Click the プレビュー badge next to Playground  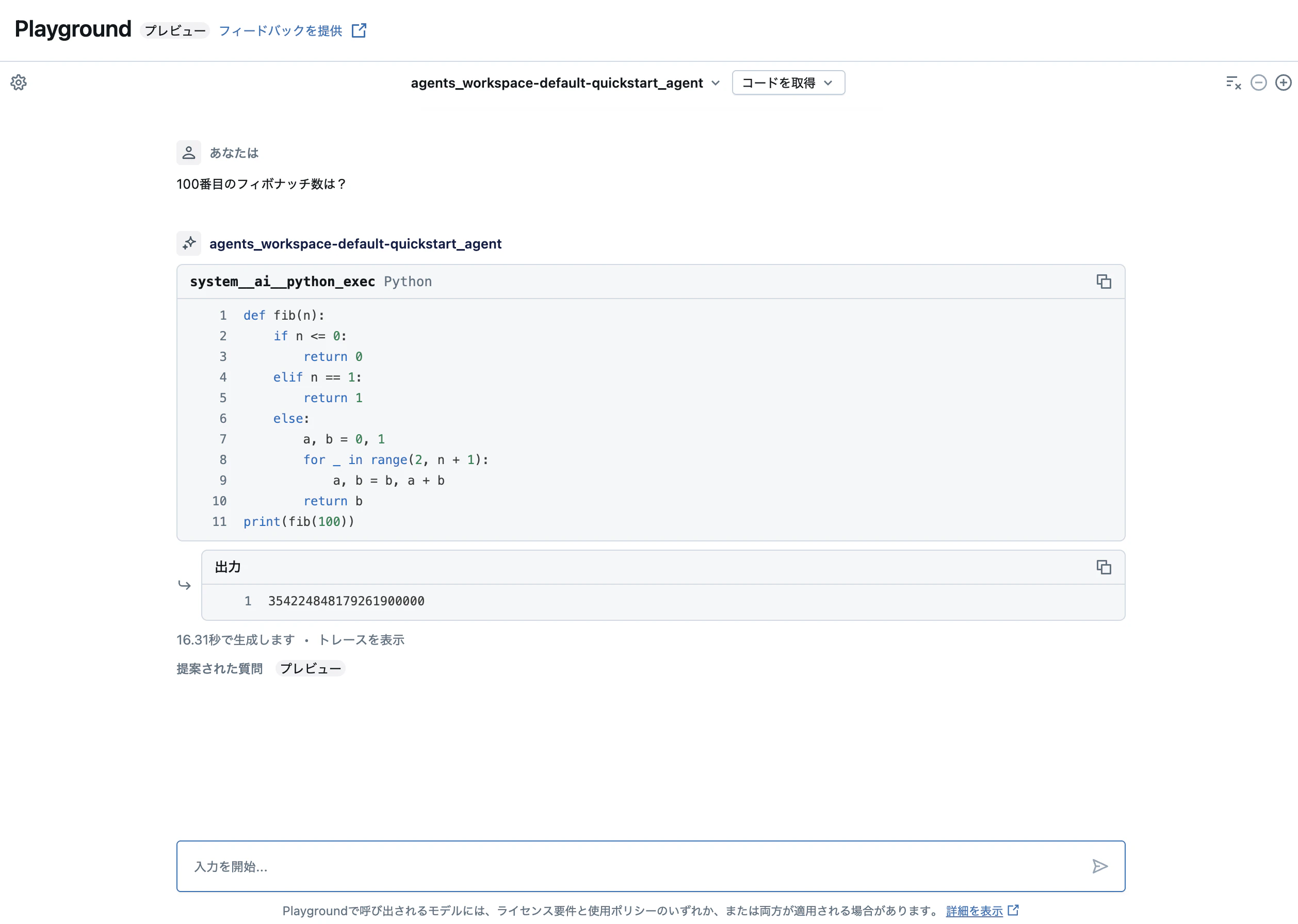click(175, 31)
